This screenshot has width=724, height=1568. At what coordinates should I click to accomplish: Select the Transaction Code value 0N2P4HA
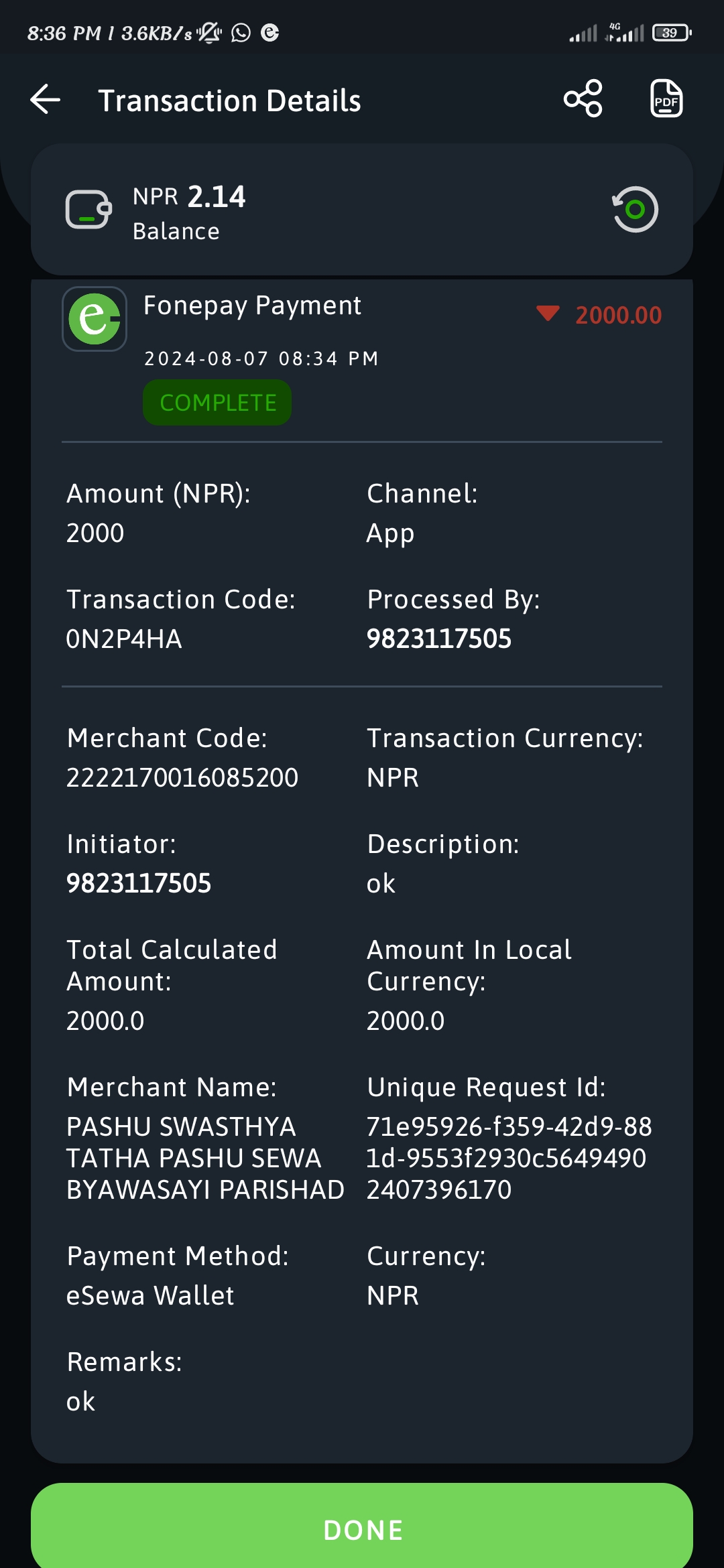tap(124, 639)
